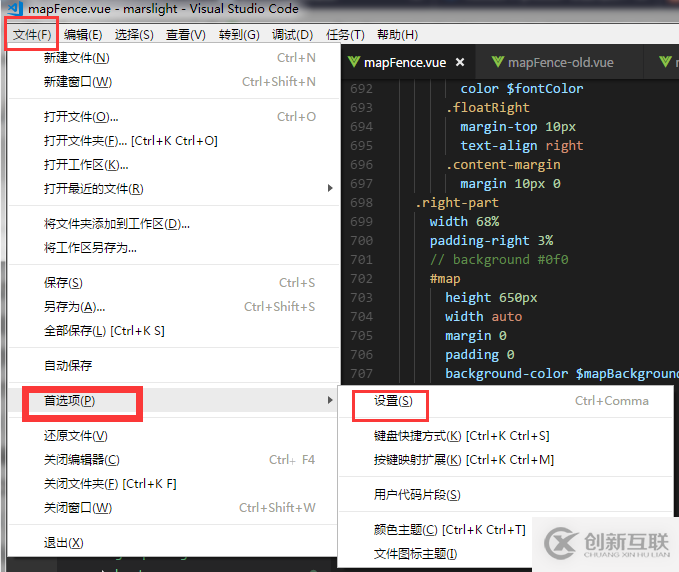Click the code text width 68%
The width and height of the screenshot is (679, 572).
click(465, 222)
